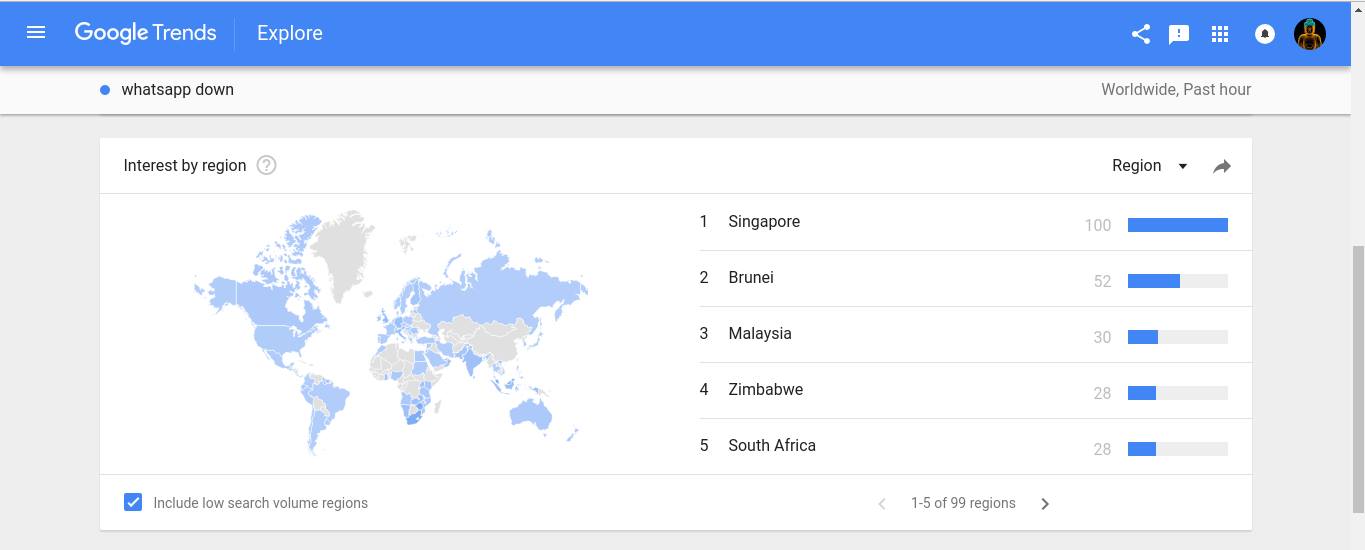Go to previous page of regions
The width and height of the screenshot is (1365, 550).
882,504
